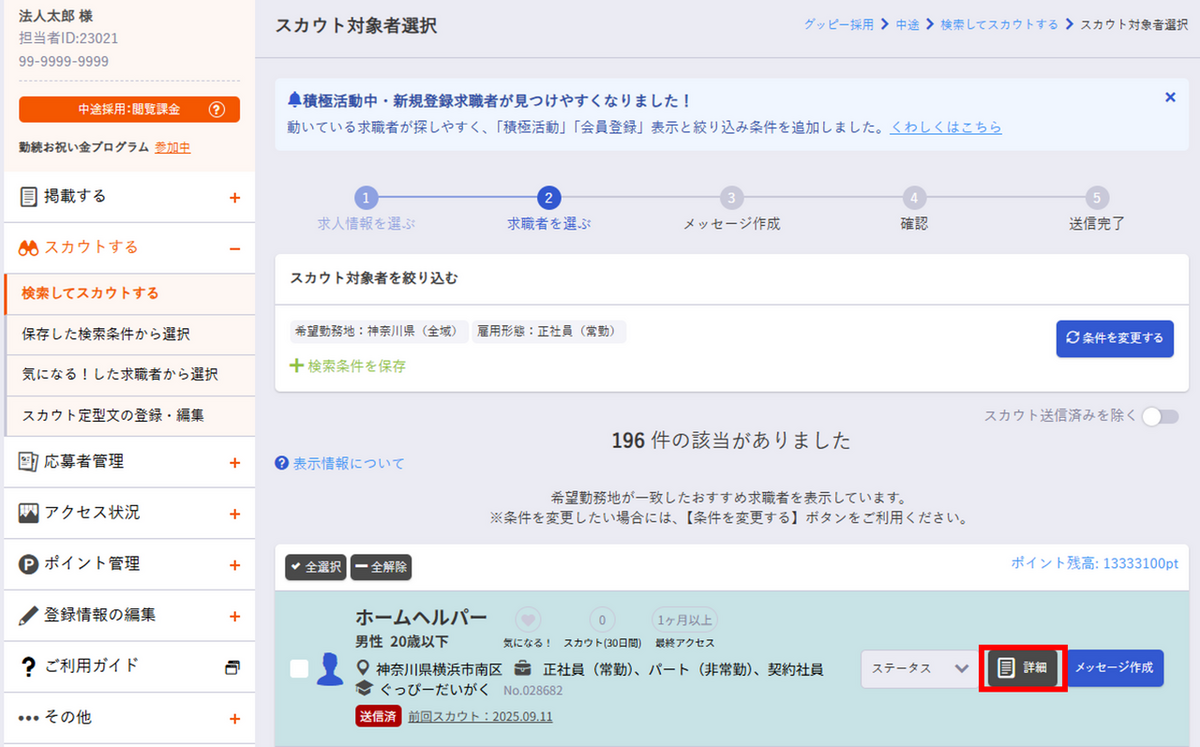Collapse the スカウトする menu section
The height and width of the screenshot is (747, 1200).
[235, 249]
